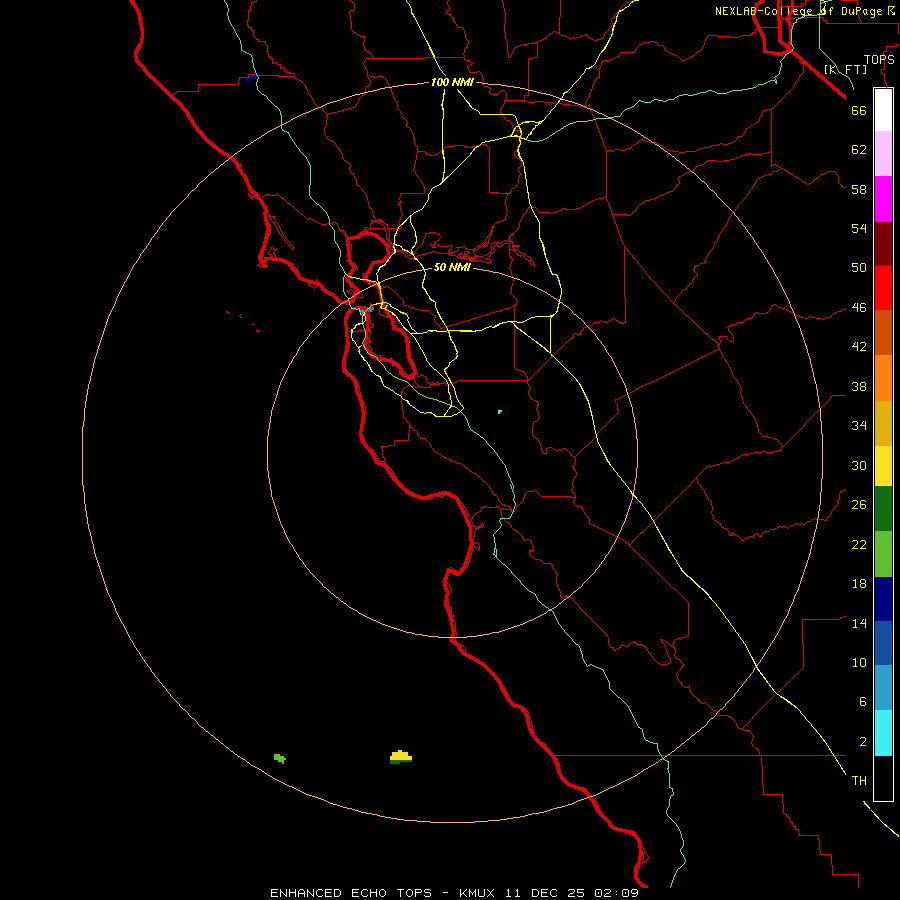
Task: Click the "02:09" timestamp in caption
Action: click(616, 893)
